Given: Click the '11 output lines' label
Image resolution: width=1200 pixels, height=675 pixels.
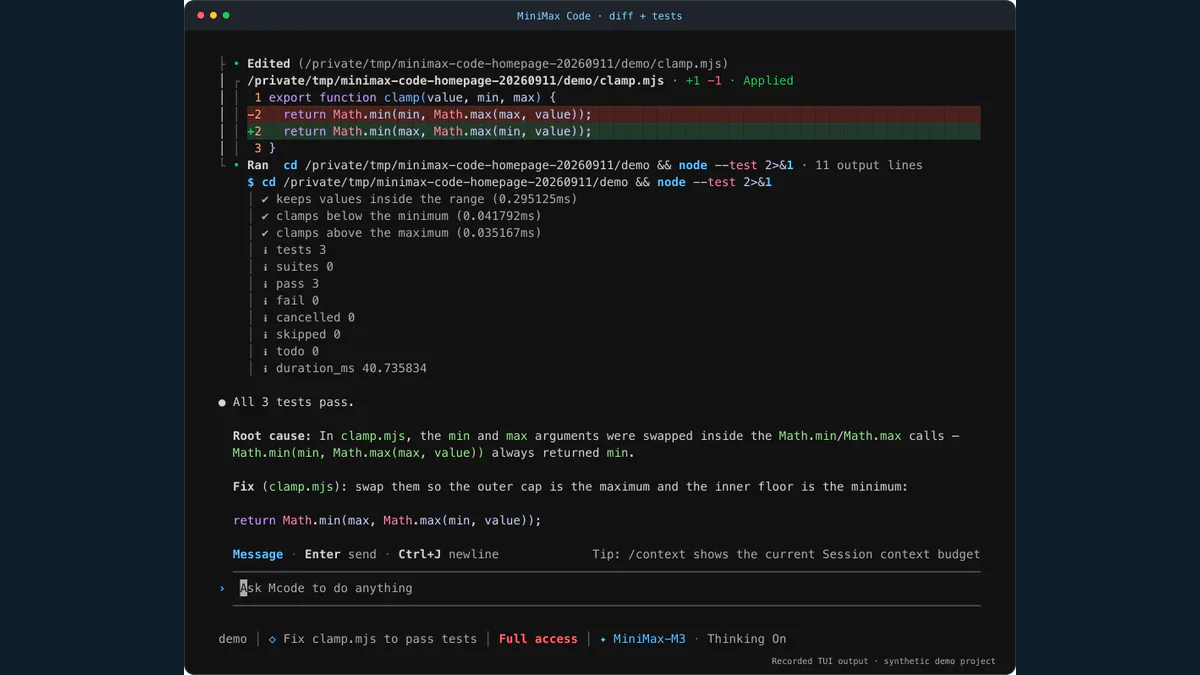Looking at the screenshot, I should pyautogui.click(x=869, y=165).
